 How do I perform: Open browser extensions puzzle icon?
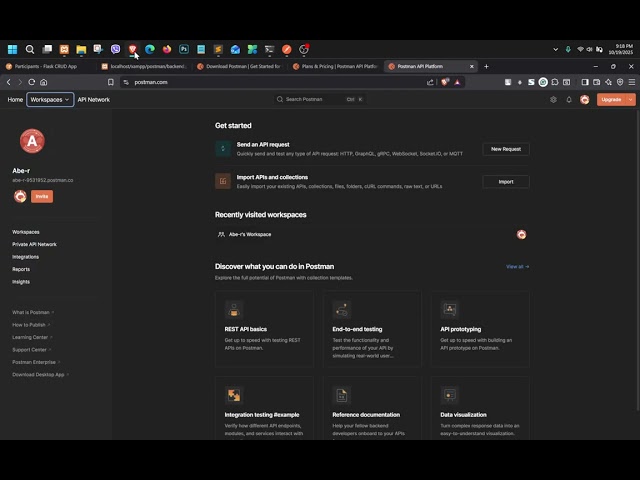tap(555, 82)
